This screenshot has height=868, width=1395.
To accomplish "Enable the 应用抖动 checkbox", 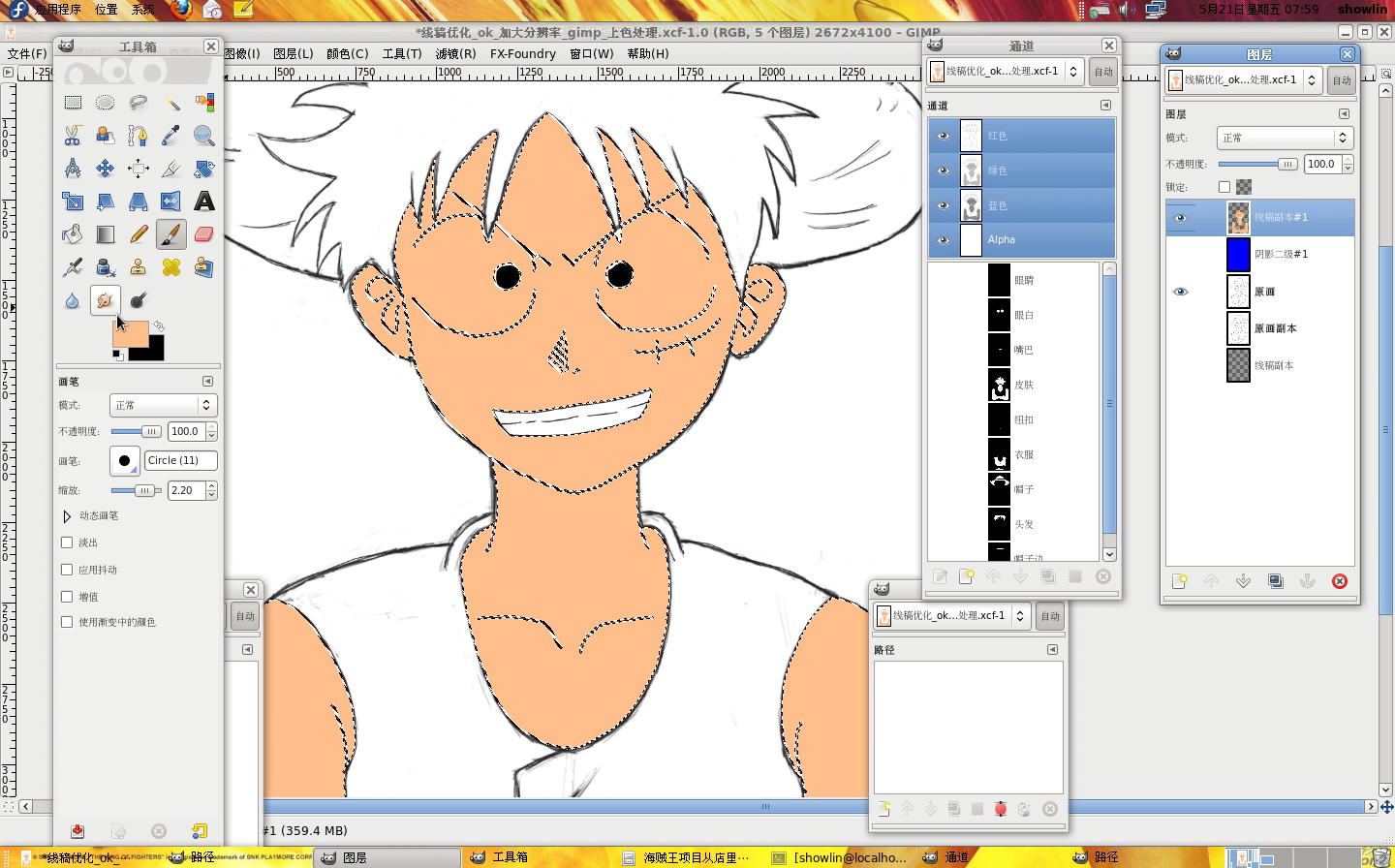I will 67,570.
